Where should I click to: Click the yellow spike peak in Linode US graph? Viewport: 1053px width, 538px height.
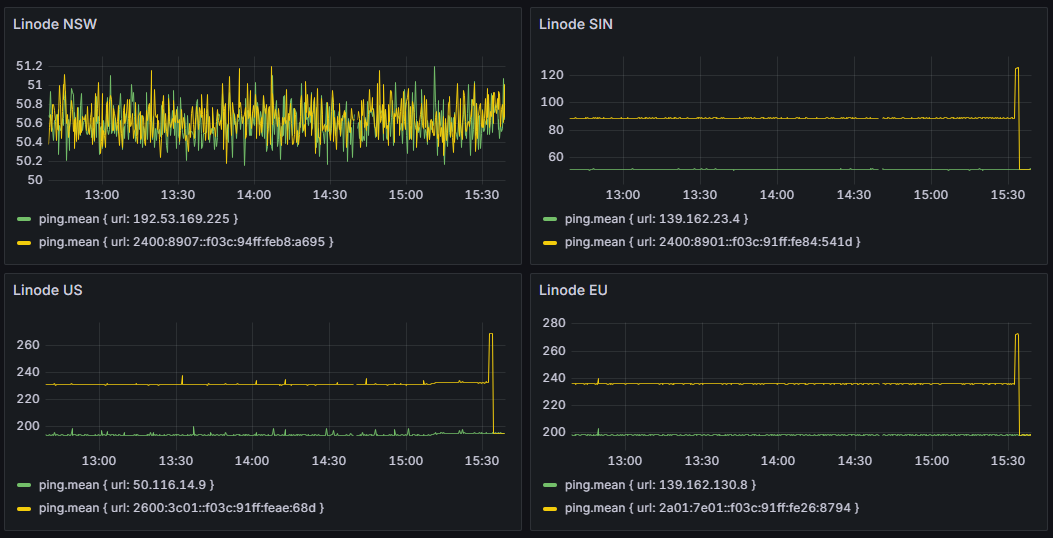pos(491,334)
